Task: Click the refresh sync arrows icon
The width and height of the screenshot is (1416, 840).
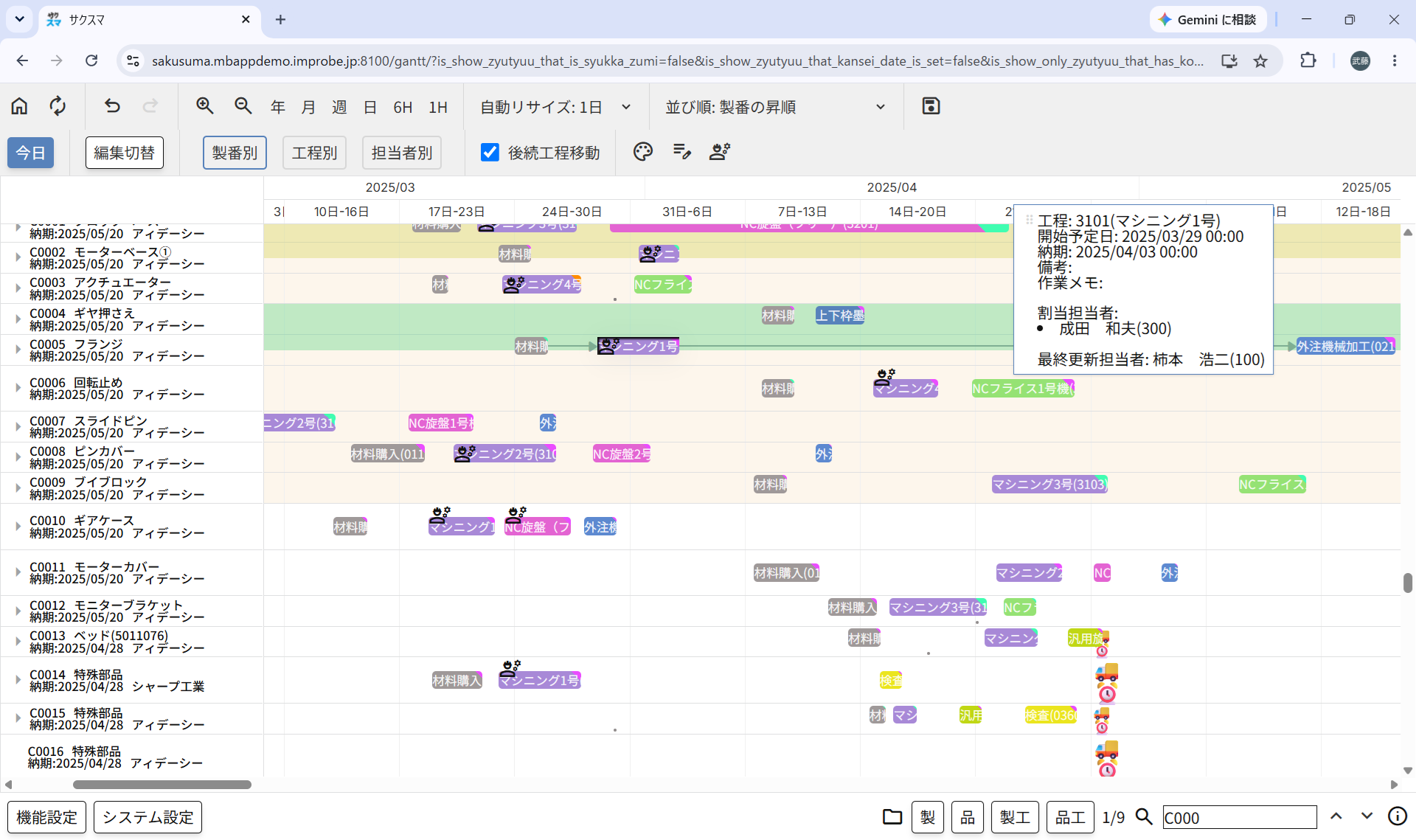Action: [x=58, y=107]
